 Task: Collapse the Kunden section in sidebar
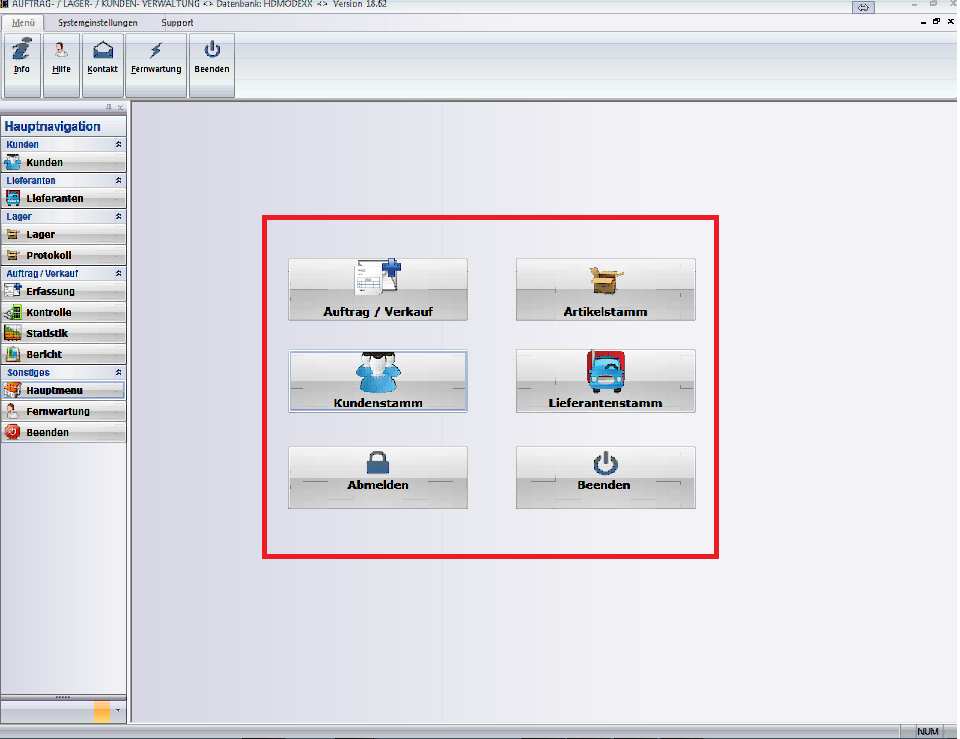(118, 145)
